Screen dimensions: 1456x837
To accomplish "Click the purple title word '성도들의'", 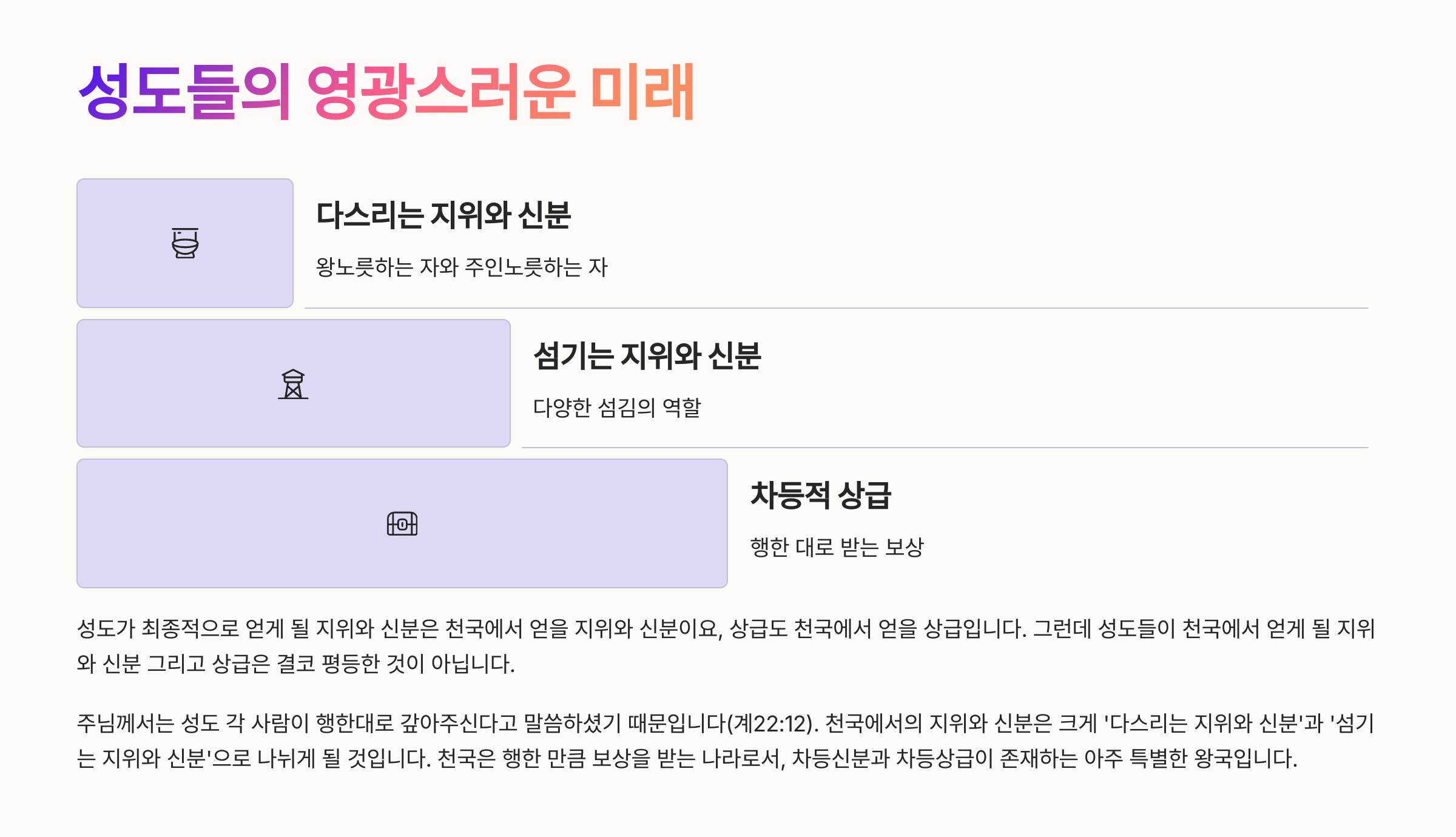I will [185, 92].
